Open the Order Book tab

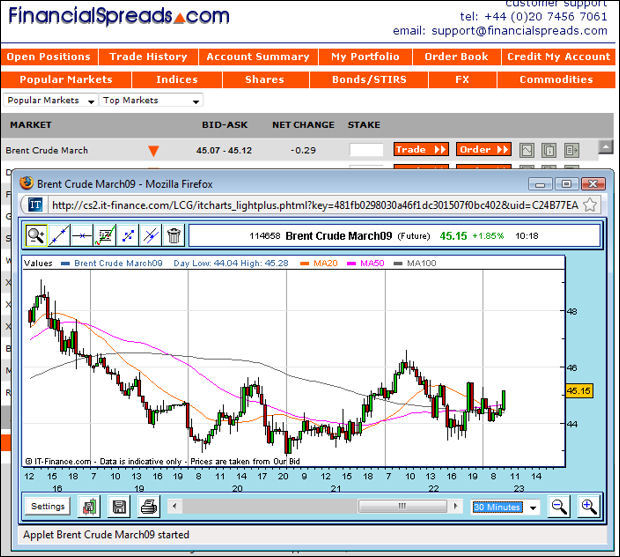point(457,57)
